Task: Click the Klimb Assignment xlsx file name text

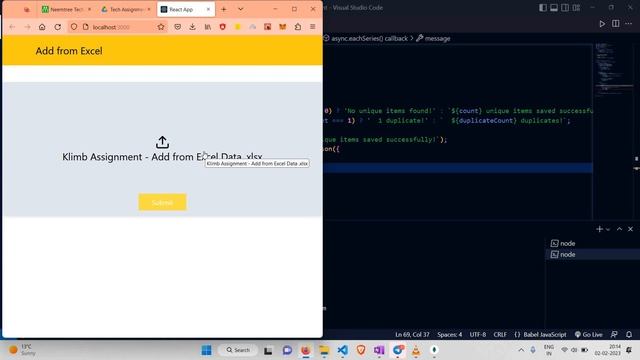Action: tap(162, 157)
